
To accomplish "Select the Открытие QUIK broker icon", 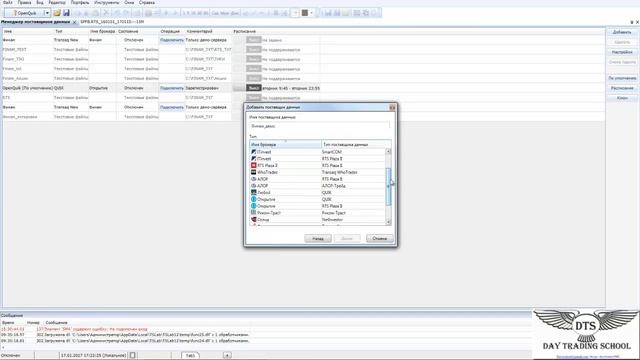I will coord(253,199).
